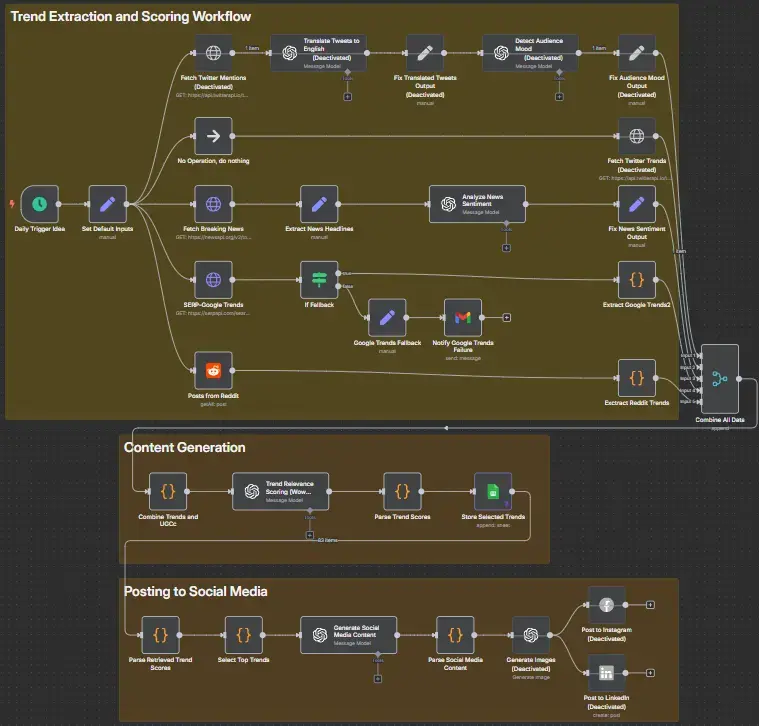
Task: Click the No Operation arrow node
Action: click(x=213, y=136)
